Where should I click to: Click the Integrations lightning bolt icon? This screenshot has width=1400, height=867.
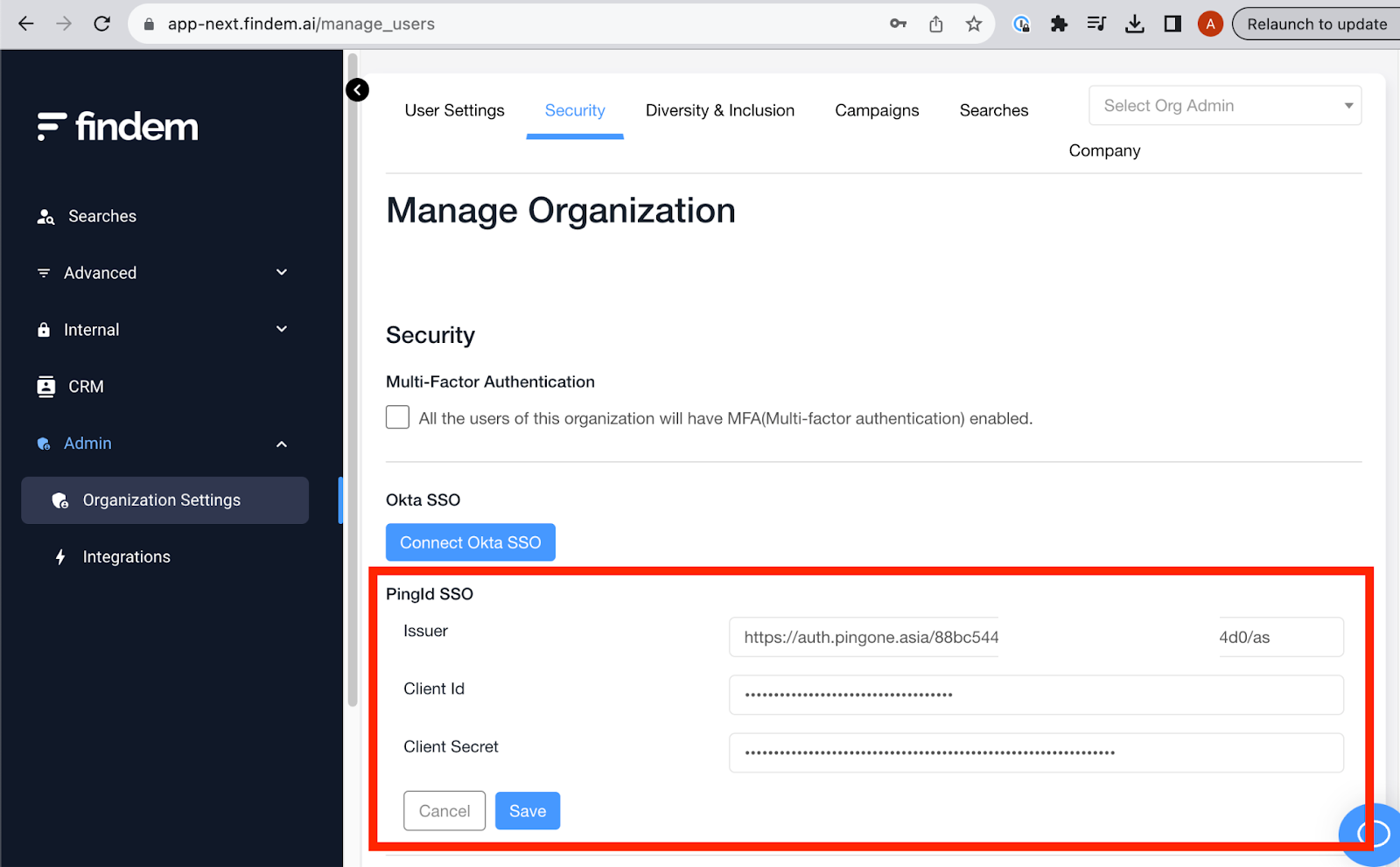(60, 557)
